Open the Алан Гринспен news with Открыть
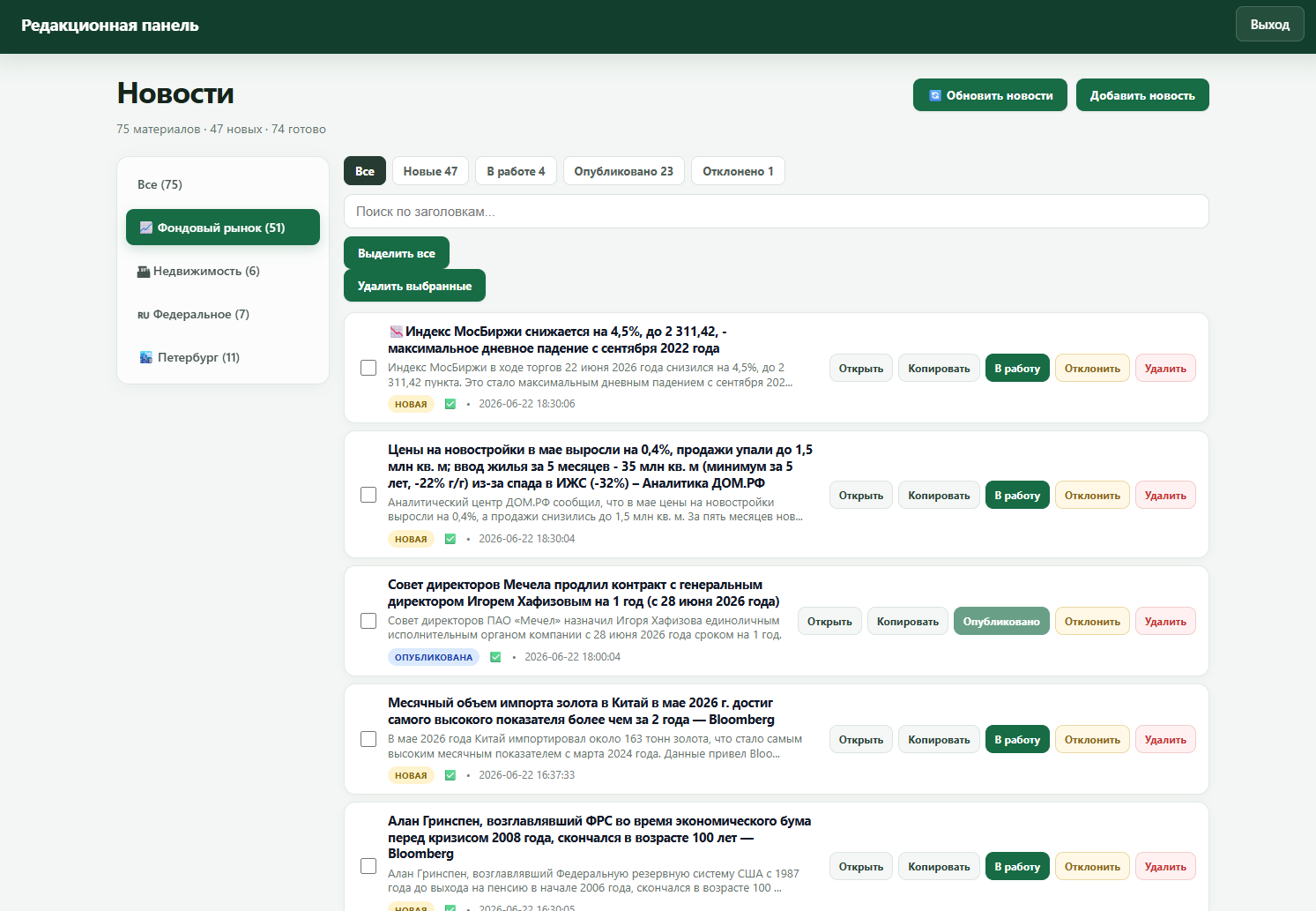1316x911 pixels. click(x=861, y=866)
